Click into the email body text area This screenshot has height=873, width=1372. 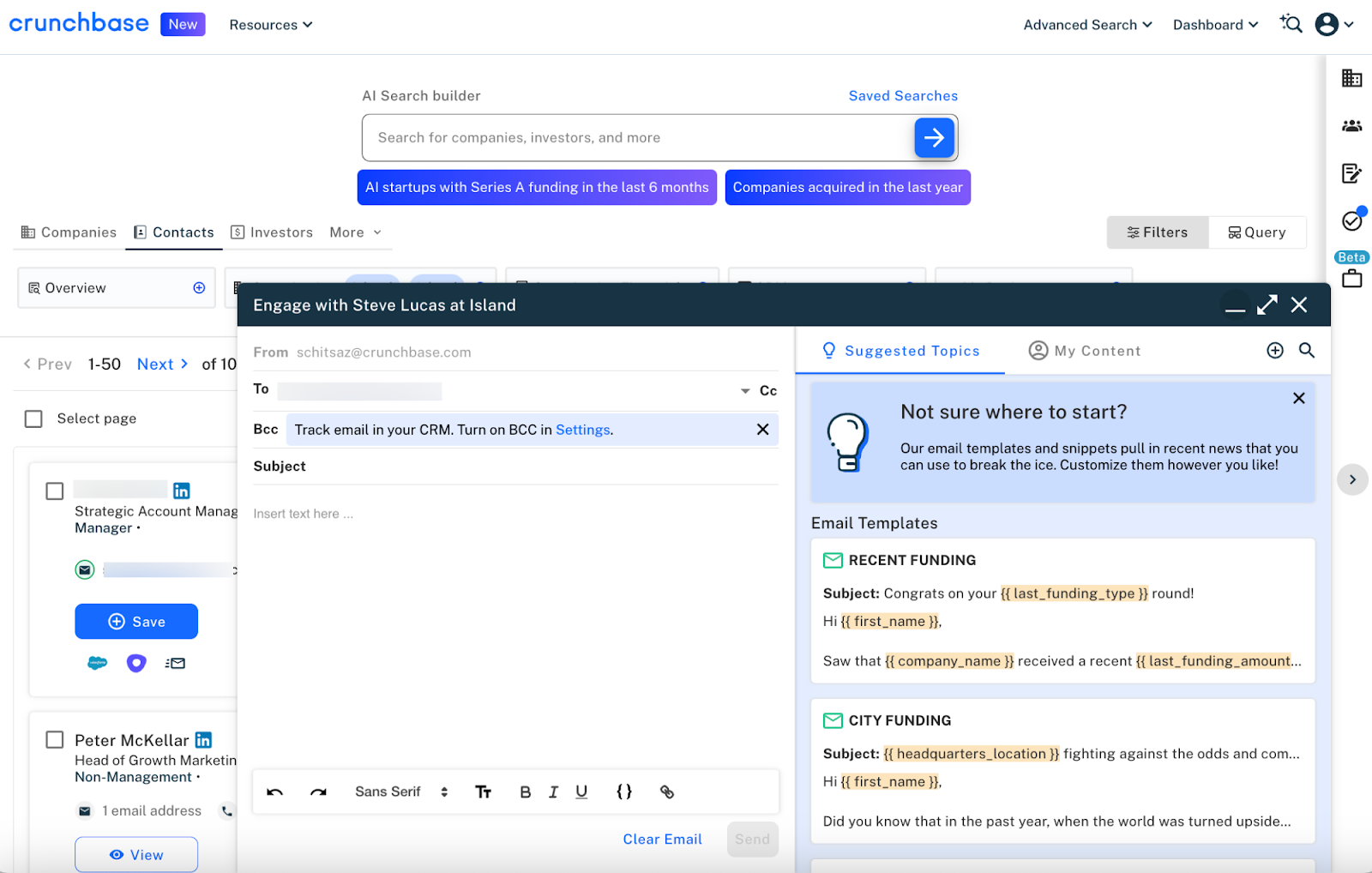[x=515, y=630]
